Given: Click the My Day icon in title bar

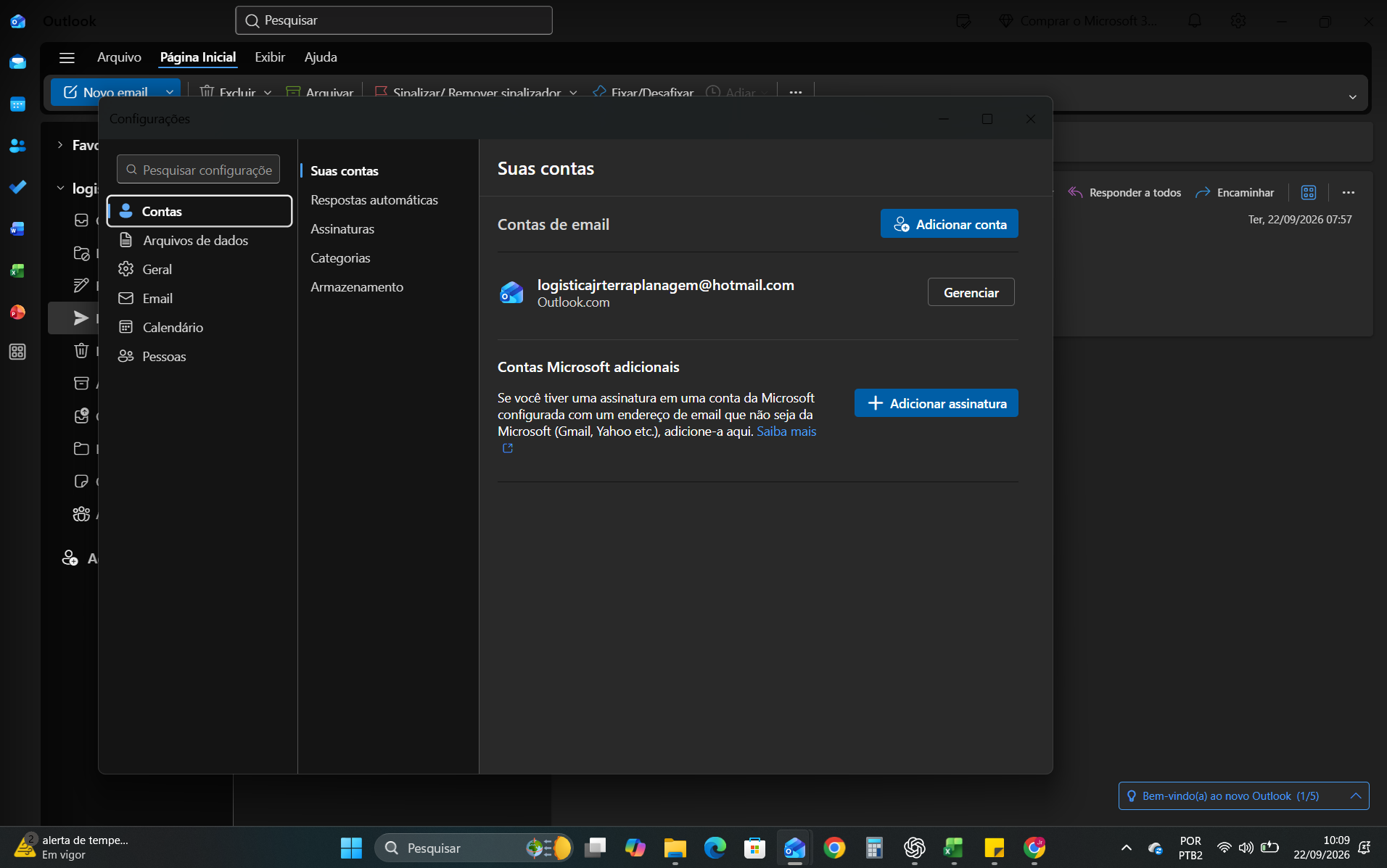Looking at the screenshot, I should [x=963, y=21].
